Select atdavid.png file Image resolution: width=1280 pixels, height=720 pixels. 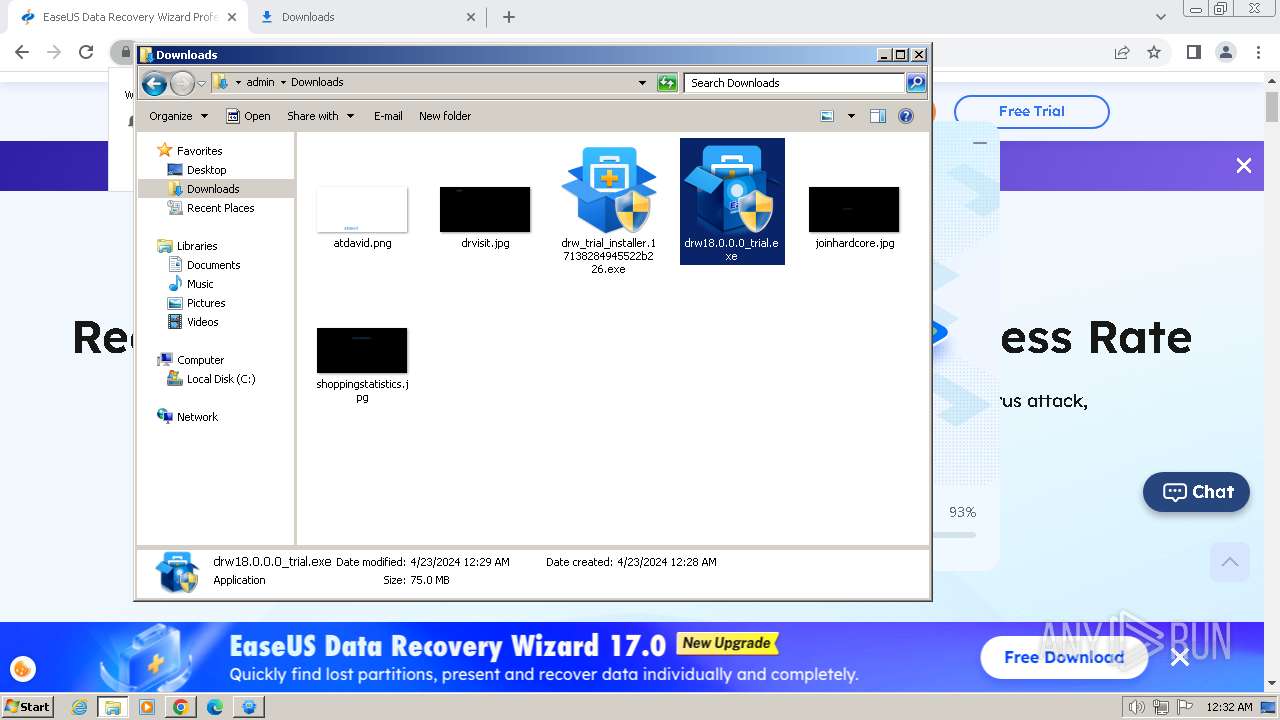[362, 218]
